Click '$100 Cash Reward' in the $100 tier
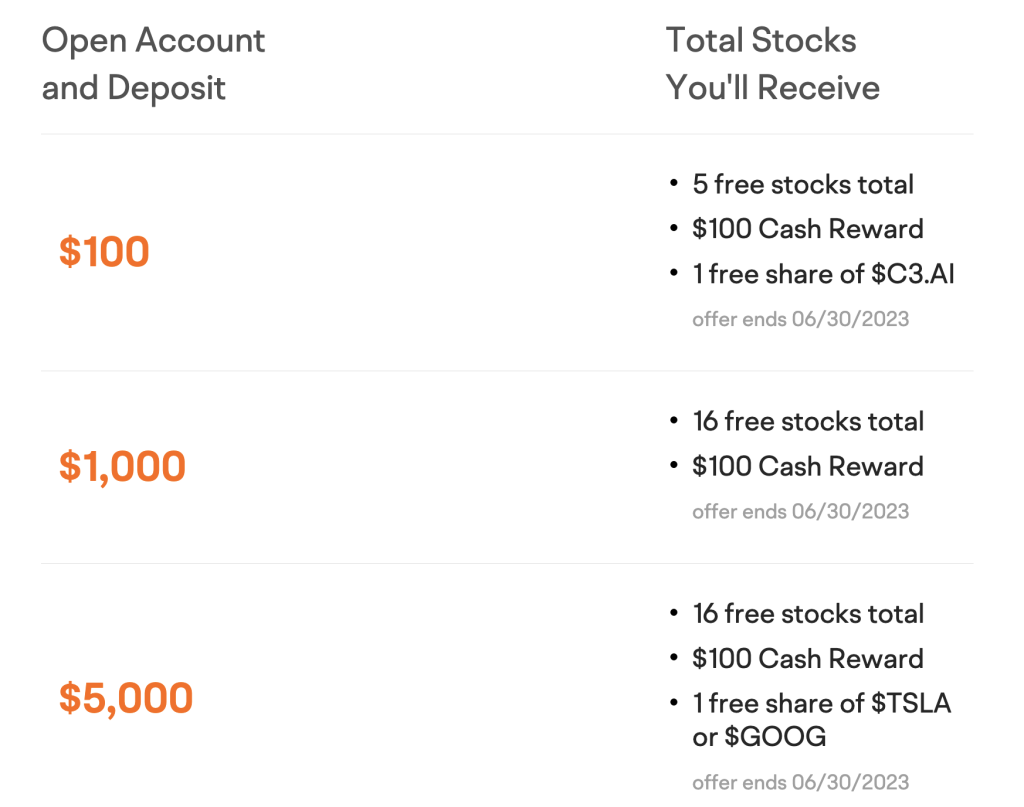The height and width of the screenshot is (807, 1024). click(x=808, y=229)
